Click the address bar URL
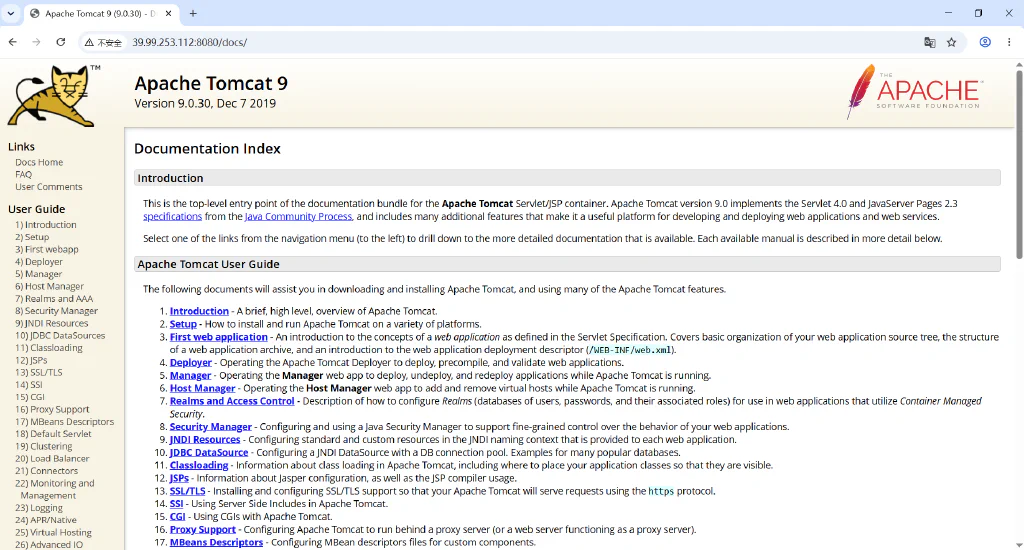Screen dimensions: 1024x550 [189, 42]
